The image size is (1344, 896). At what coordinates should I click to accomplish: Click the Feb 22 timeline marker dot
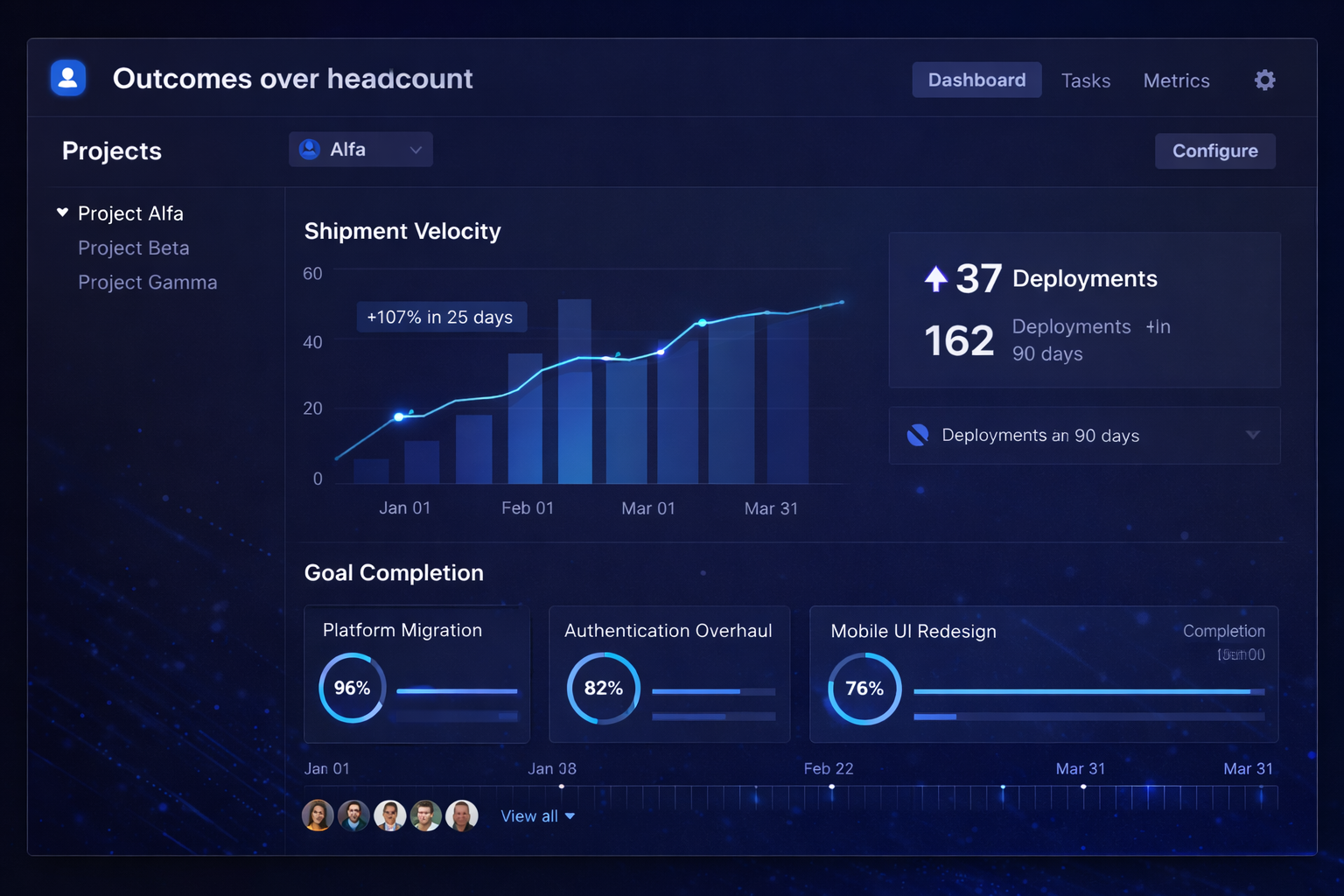pyautogui.click(x=831, y=787)
